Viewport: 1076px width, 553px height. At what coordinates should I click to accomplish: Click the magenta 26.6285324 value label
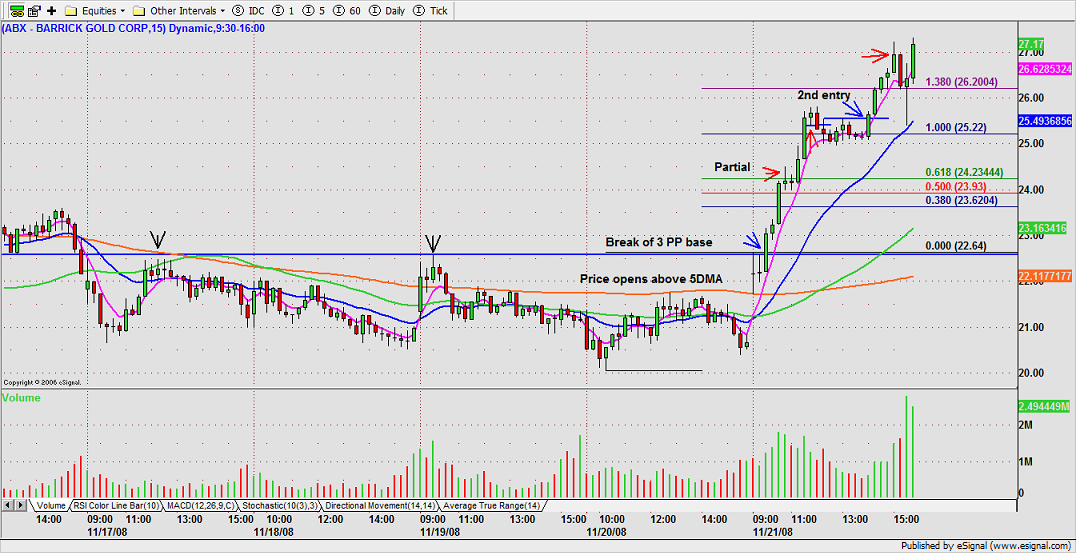coord(1044,69)
